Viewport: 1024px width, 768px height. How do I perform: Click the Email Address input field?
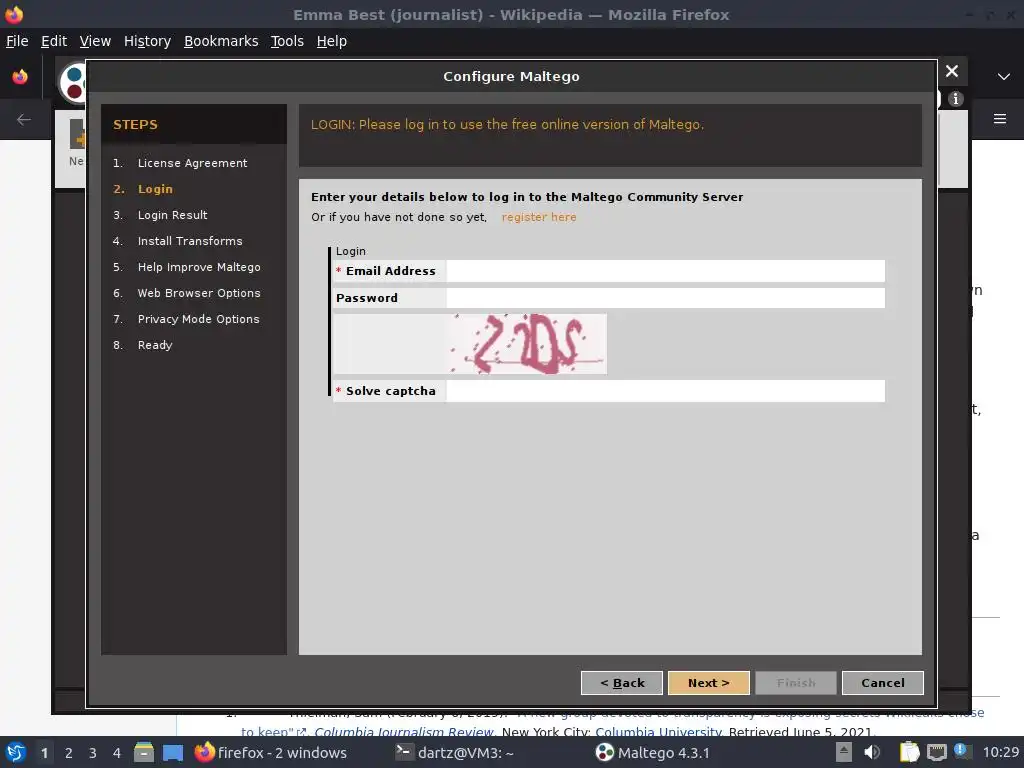pos(665,271)
